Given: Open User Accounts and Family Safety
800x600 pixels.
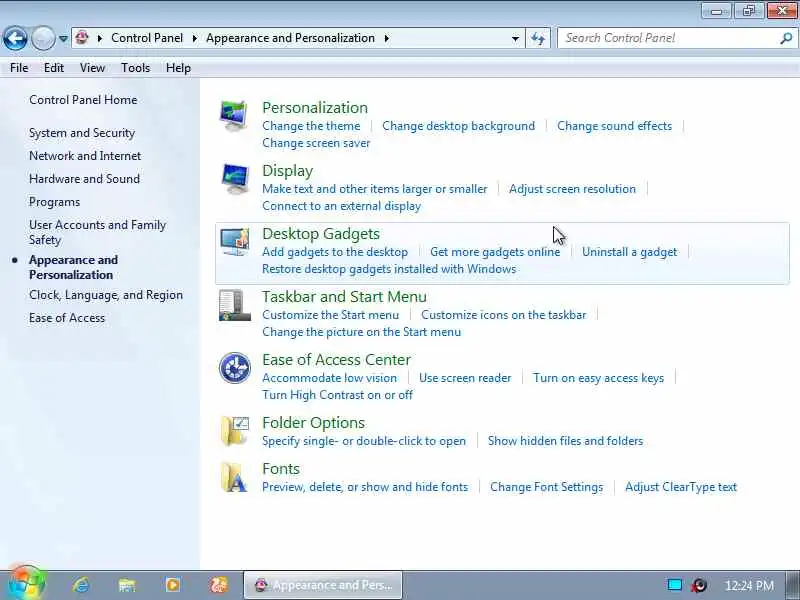Looking at the screenshot, I should pos(97,232).
